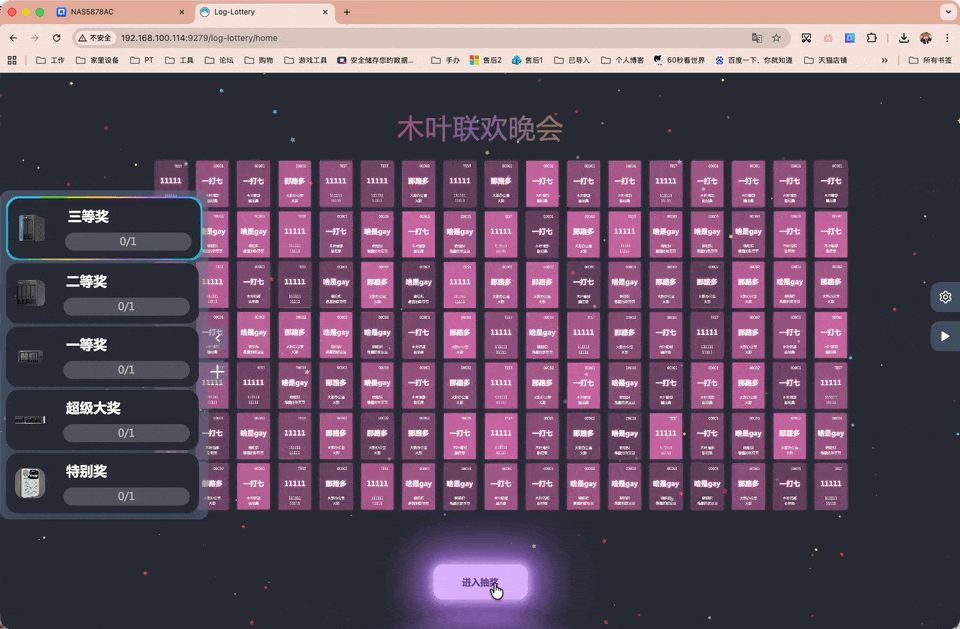Image resolution: width=960 pixels, height=629 pixels.
Task: Click the 0/1 progress bar under 特别奖
Action: click(x=128, y=495)
